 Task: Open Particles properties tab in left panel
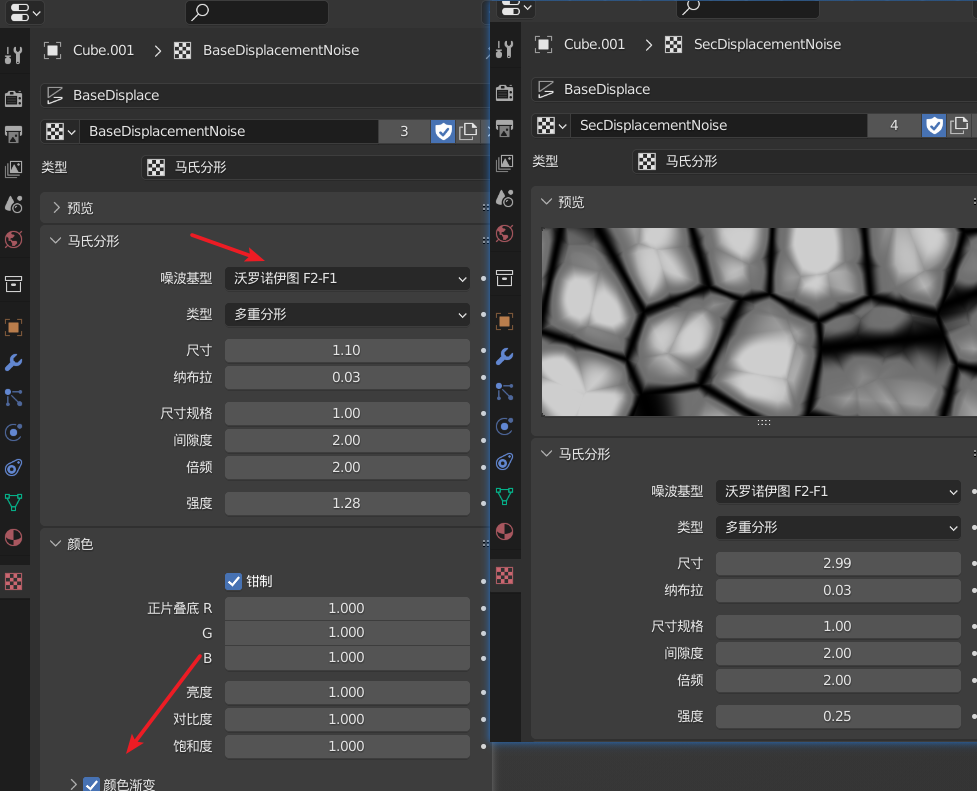click(x=14, y=397)
